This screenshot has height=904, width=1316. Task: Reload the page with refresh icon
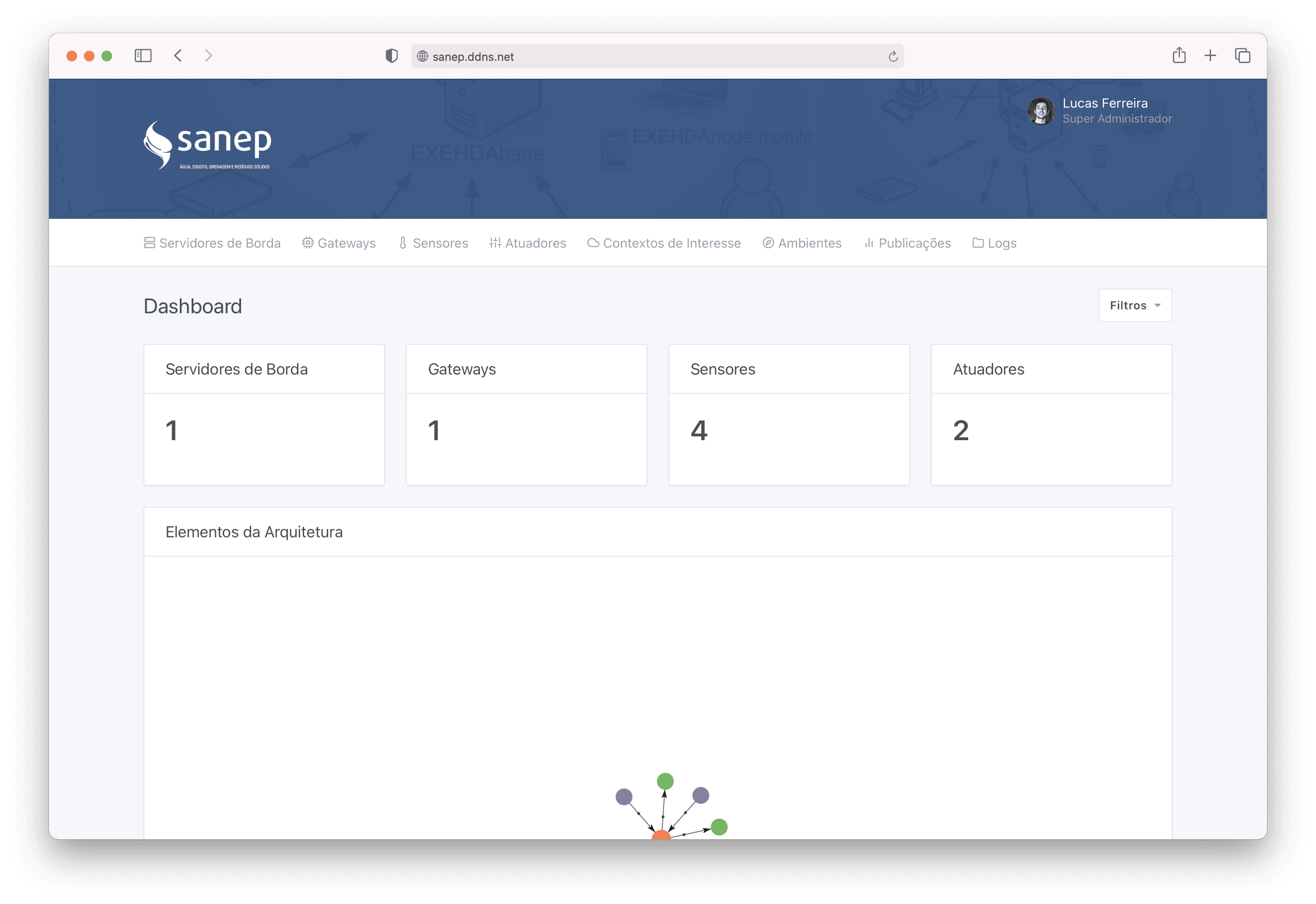pos(893,56)
